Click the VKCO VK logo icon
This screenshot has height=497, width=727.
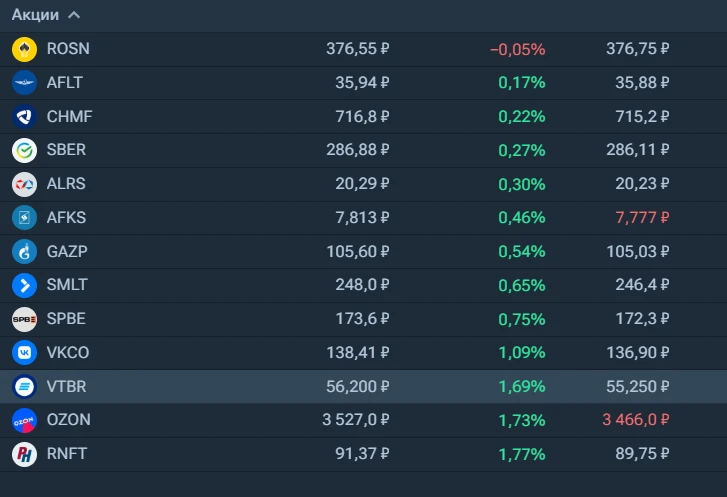click(x=24, y=353)
